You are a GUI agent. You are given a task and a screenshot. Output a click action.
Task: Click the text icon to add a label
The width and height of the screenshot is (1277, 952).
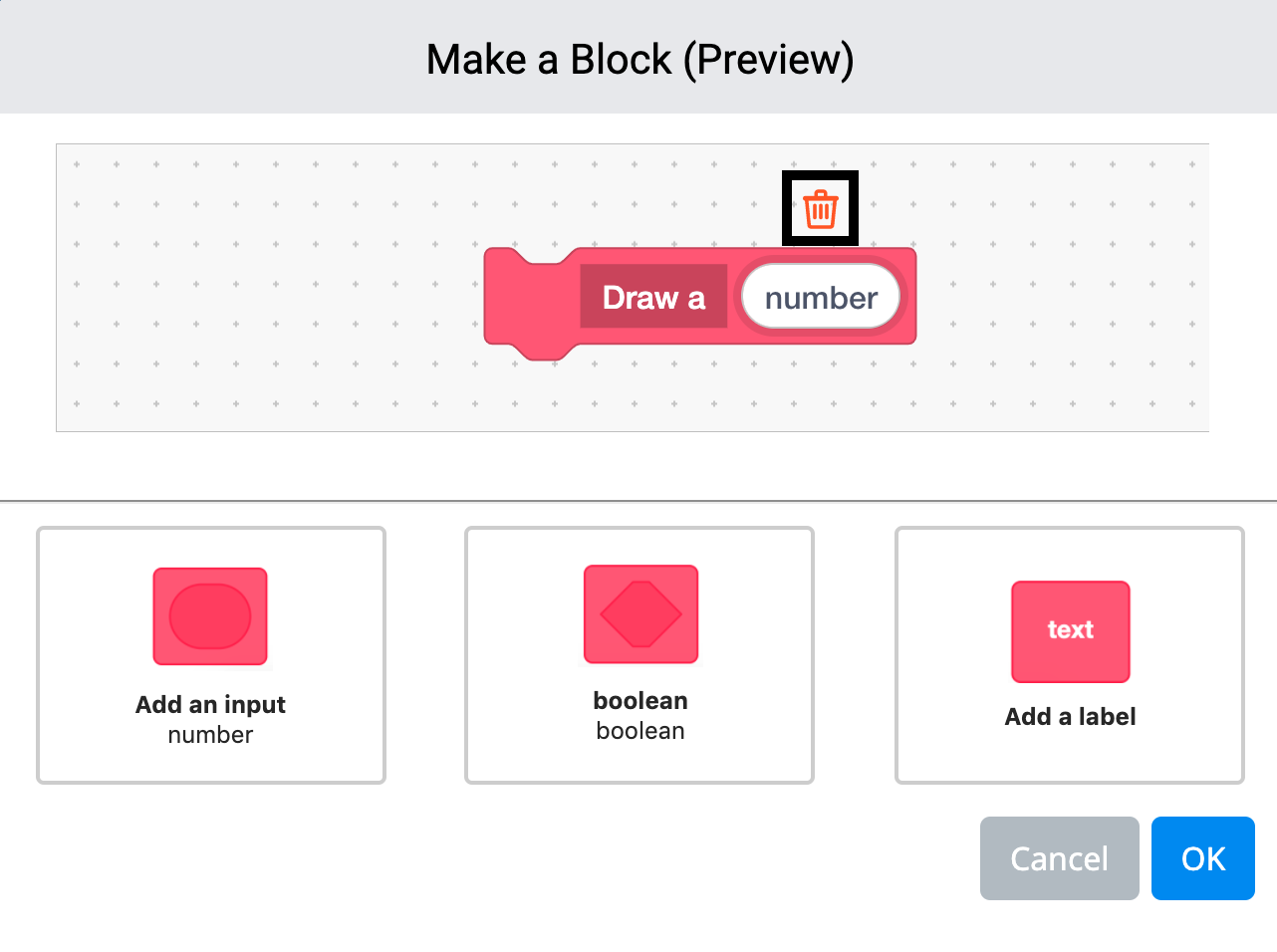point(1070,631)
